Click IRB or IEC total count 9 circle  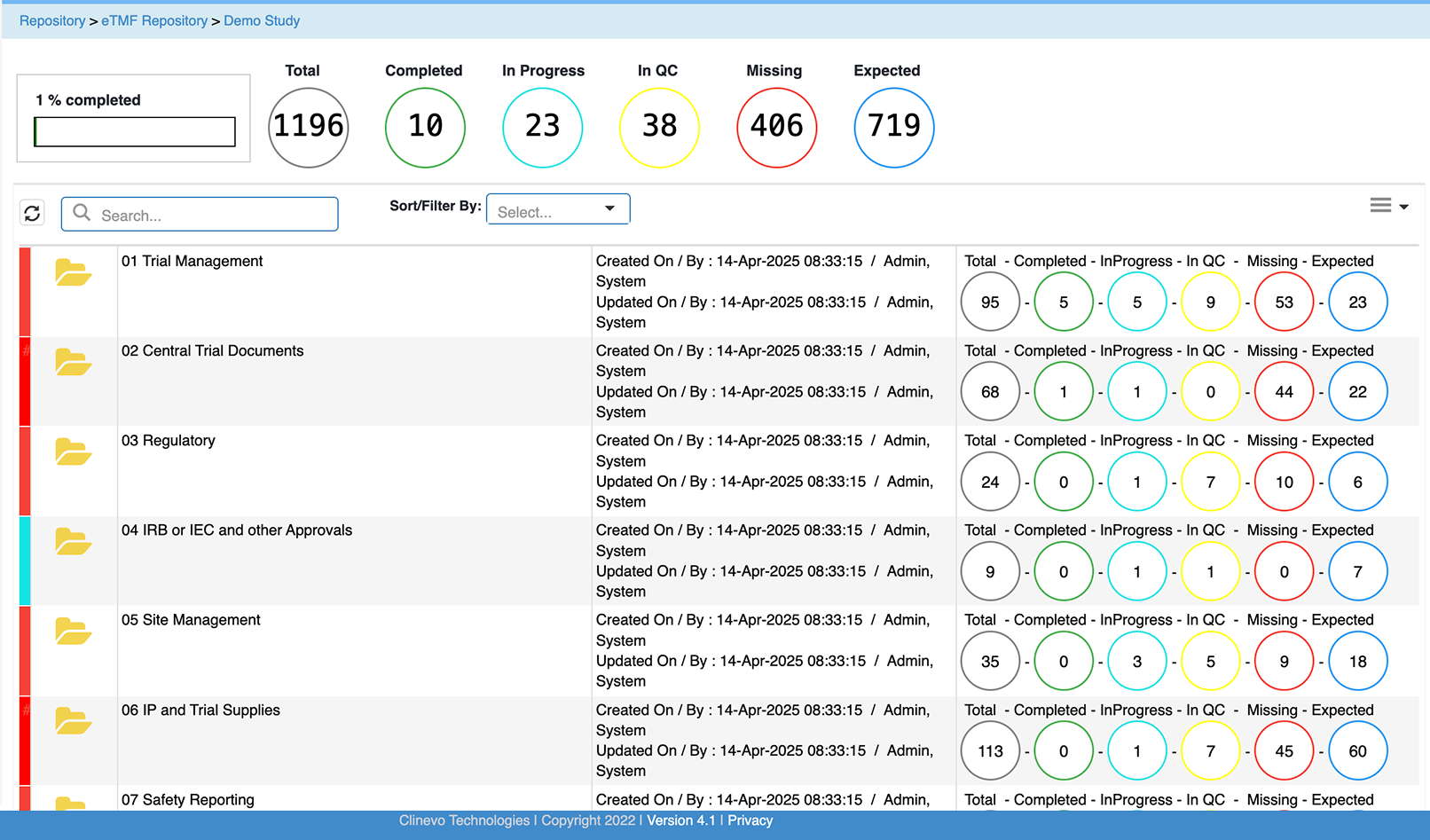pyautogui.click(x=990, y=572)
